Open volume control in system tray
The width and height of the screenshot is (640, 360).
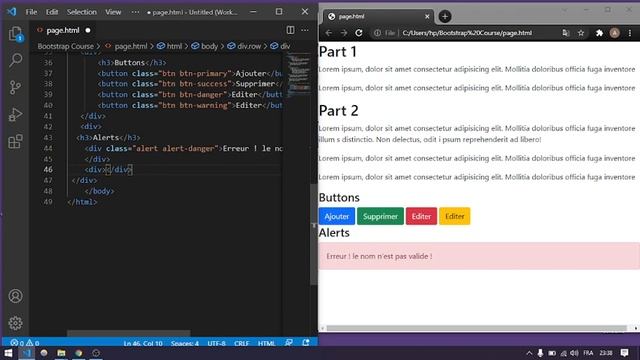pos(574,353)
